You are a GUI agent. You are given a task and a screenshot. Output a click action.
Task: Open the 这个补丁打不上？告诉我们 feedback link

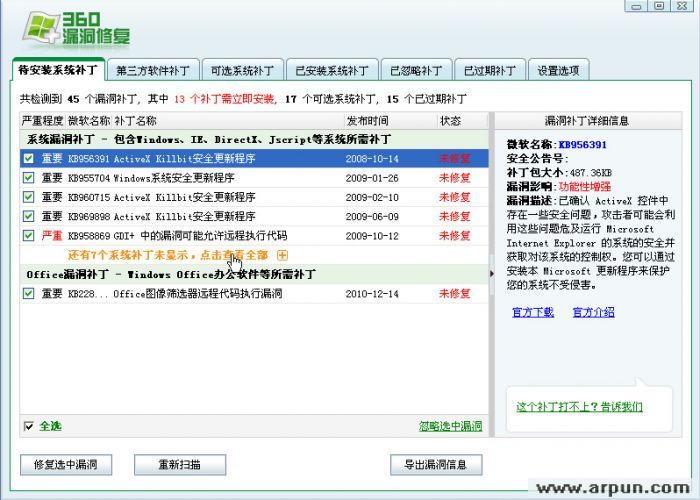579,407
